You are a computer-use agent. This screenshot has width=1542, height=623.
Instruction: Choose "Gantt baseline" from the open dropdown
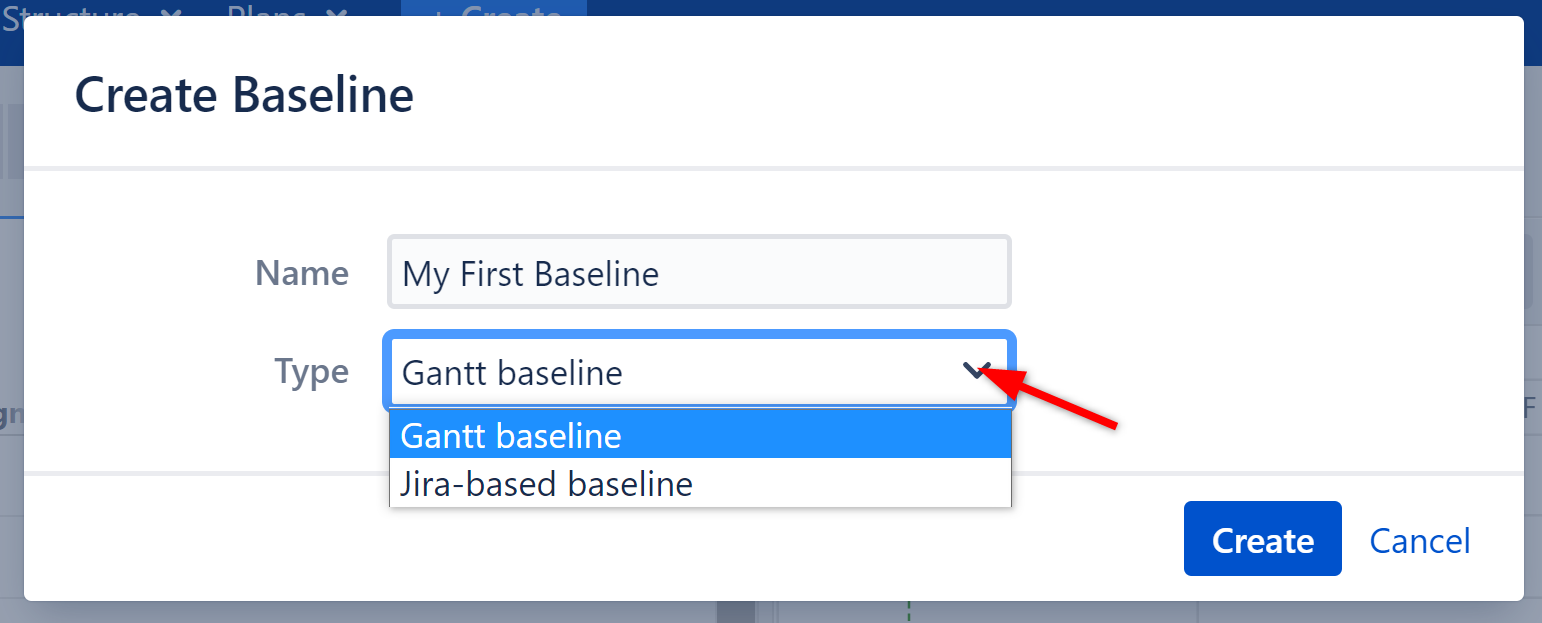pyautogui.click(x=510, y=435)
